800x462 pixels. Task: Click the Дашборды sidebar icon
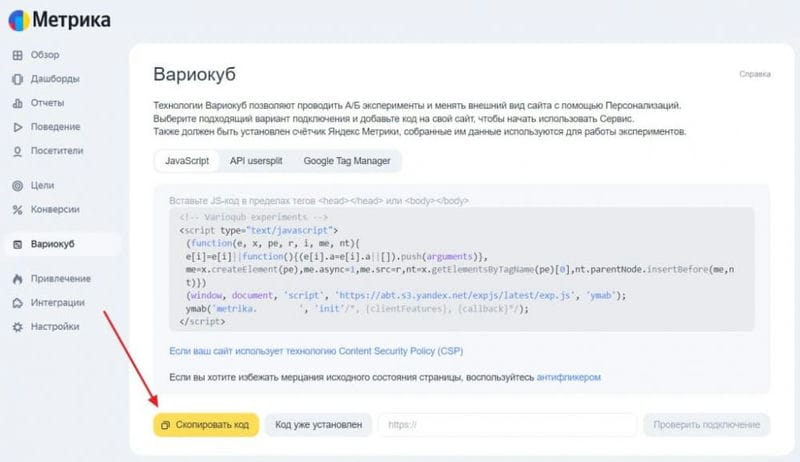coord(17,79)
